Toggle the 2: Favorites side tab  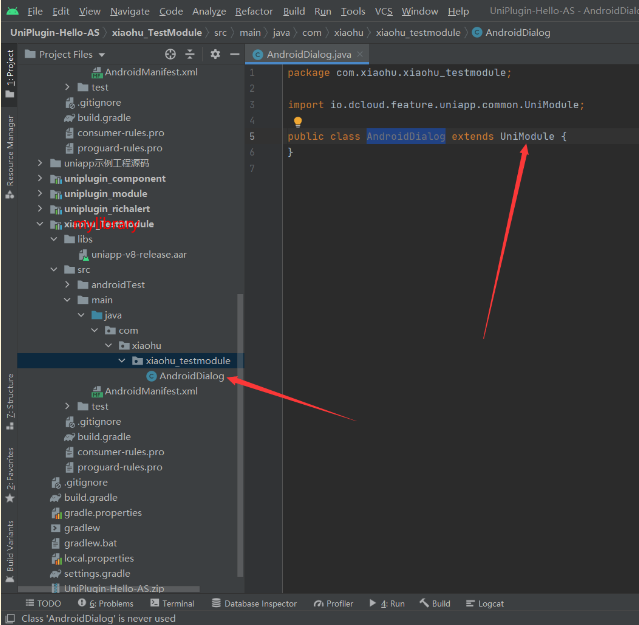coord(10,475)
